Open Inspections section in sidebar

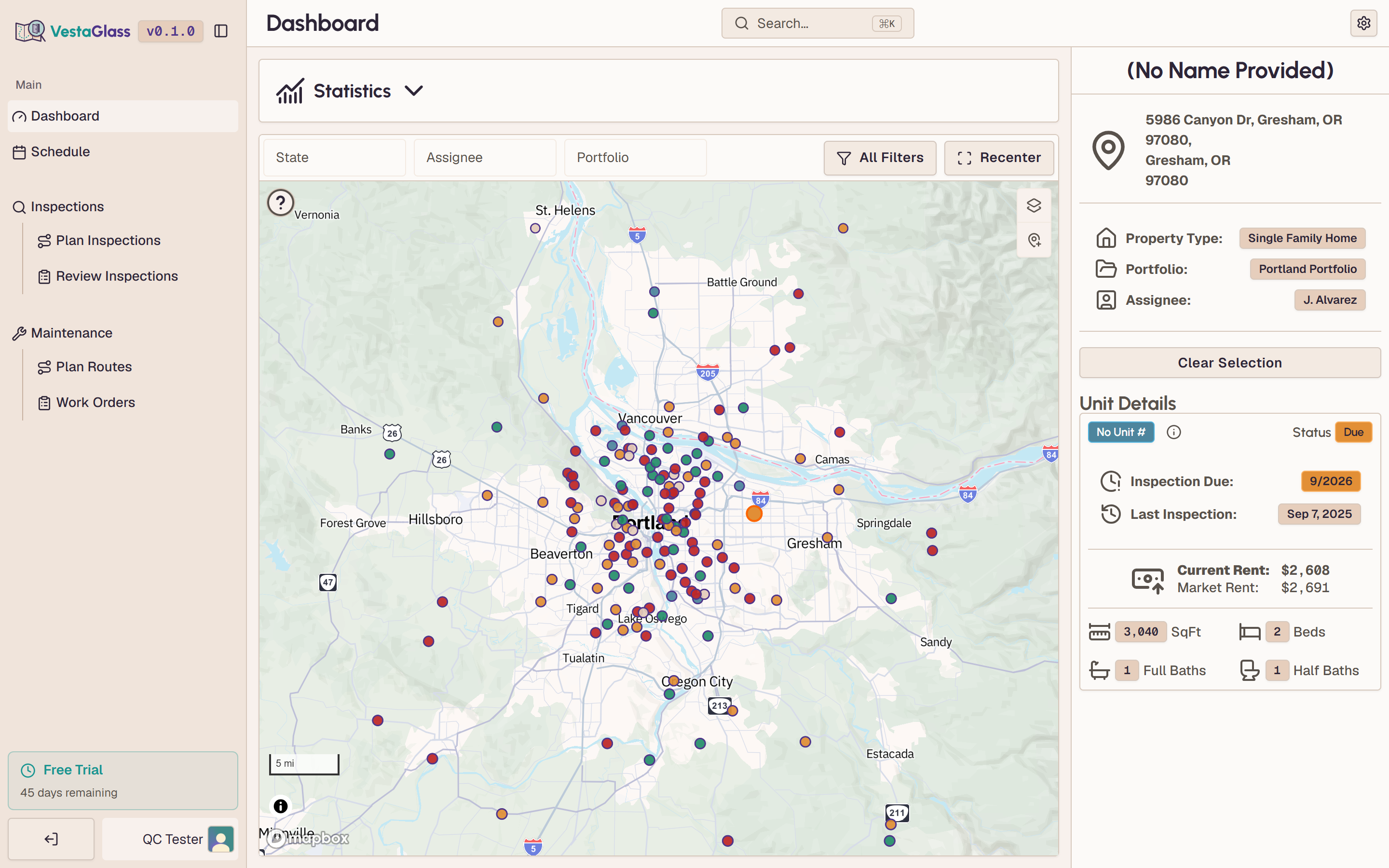point(123,207)
